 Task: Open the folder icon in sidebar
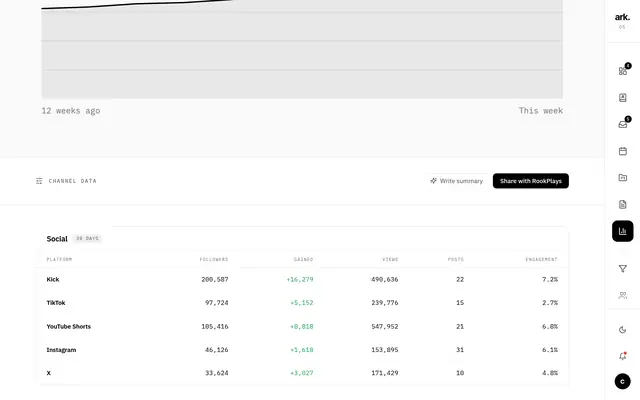click(x=622, y=178)
